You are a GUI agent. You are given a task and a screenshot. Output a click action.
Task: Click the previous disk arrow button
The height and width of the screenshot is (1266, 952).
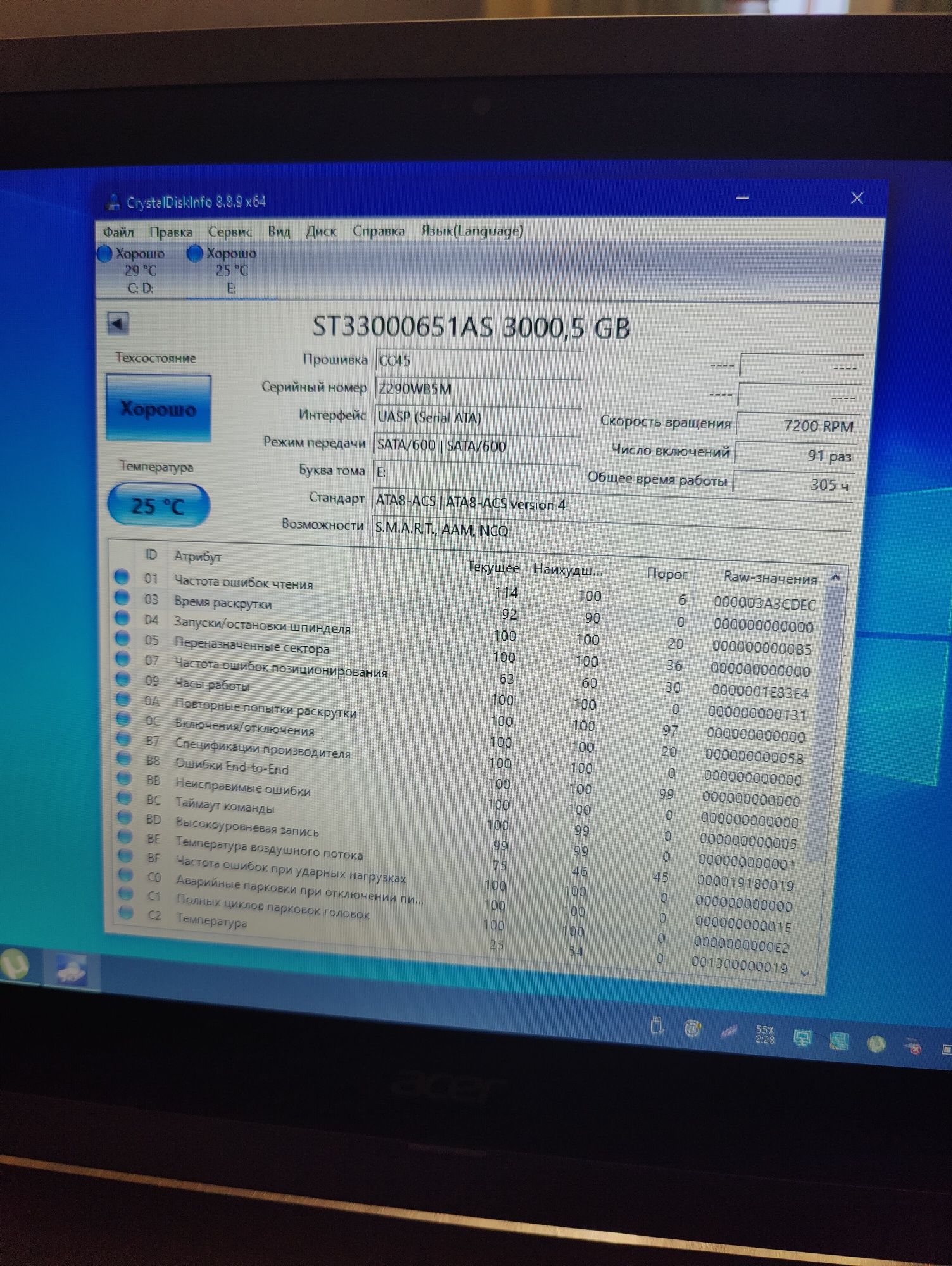(118, 323)
